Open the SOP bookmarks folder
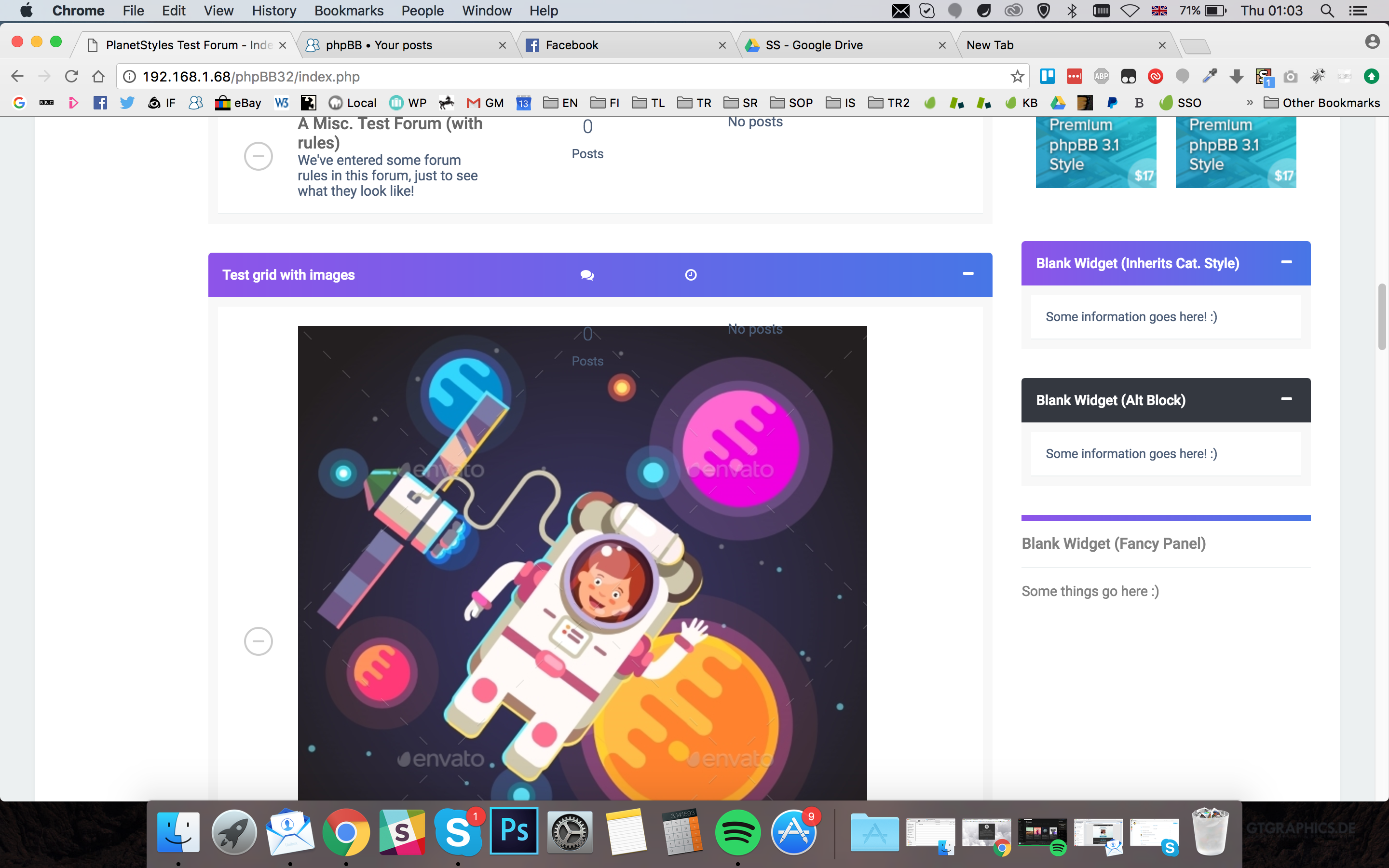Viewport: 1389px width, 868px height. [x=791, y=103]
